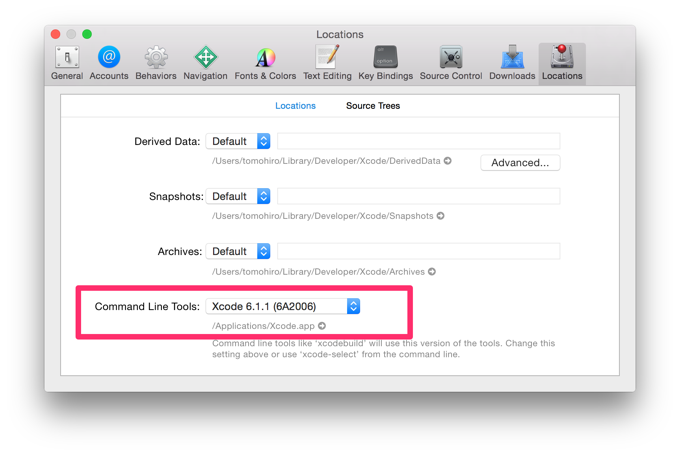680x455 pixels.
Task: Open the Navigation preferences pane
Action: [205, 63]
